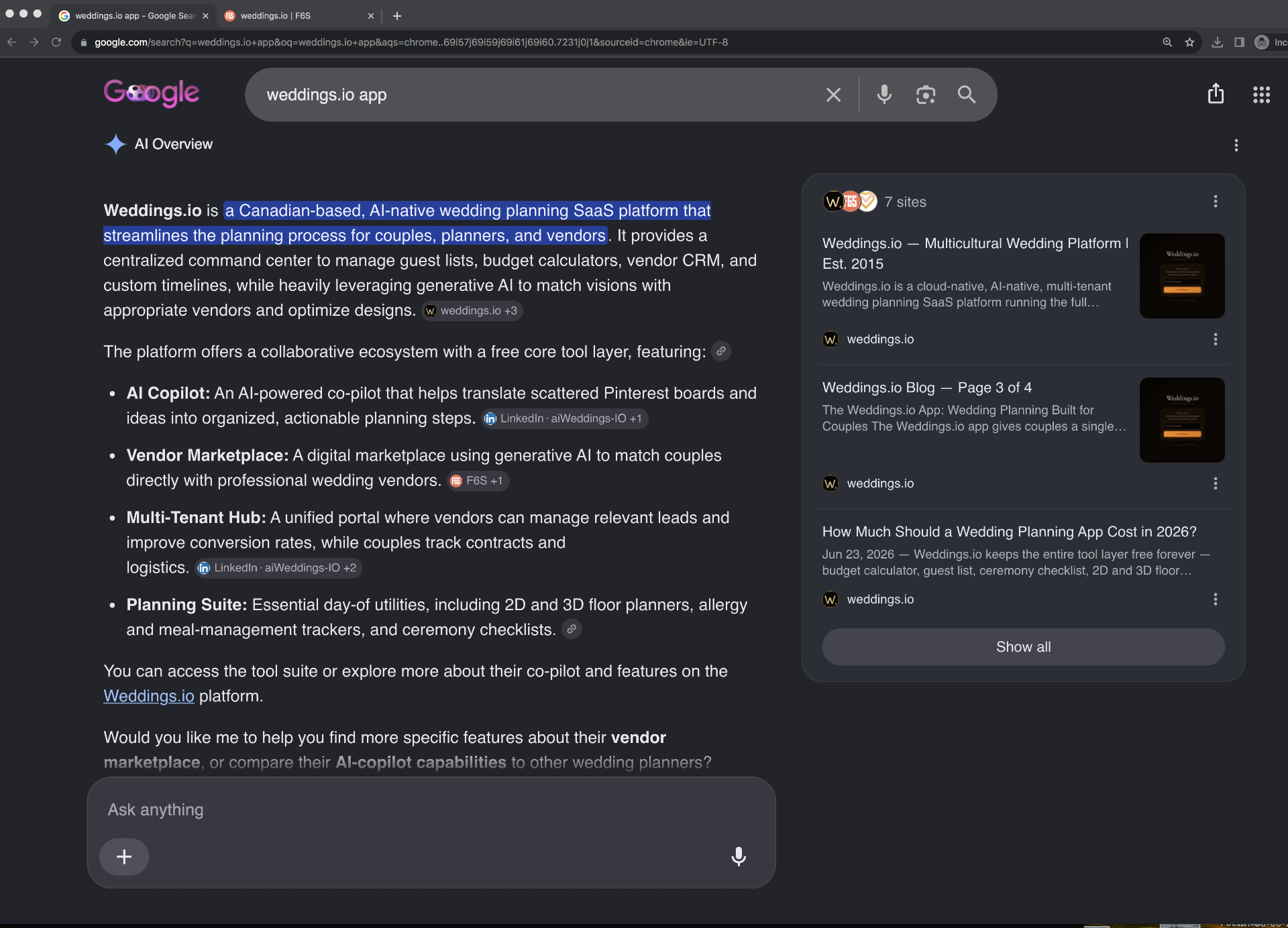Focus the 'Ask anything' input field
This screenshot has width=1288, height=928.
pyautogui.click(x=431, y=810)
